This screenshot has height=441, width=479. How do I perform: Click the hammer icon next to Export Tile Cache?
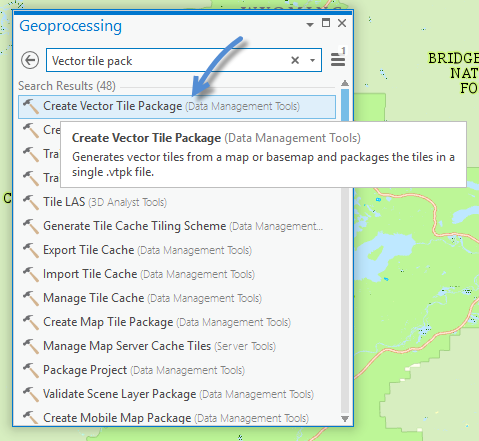point(31,250)
